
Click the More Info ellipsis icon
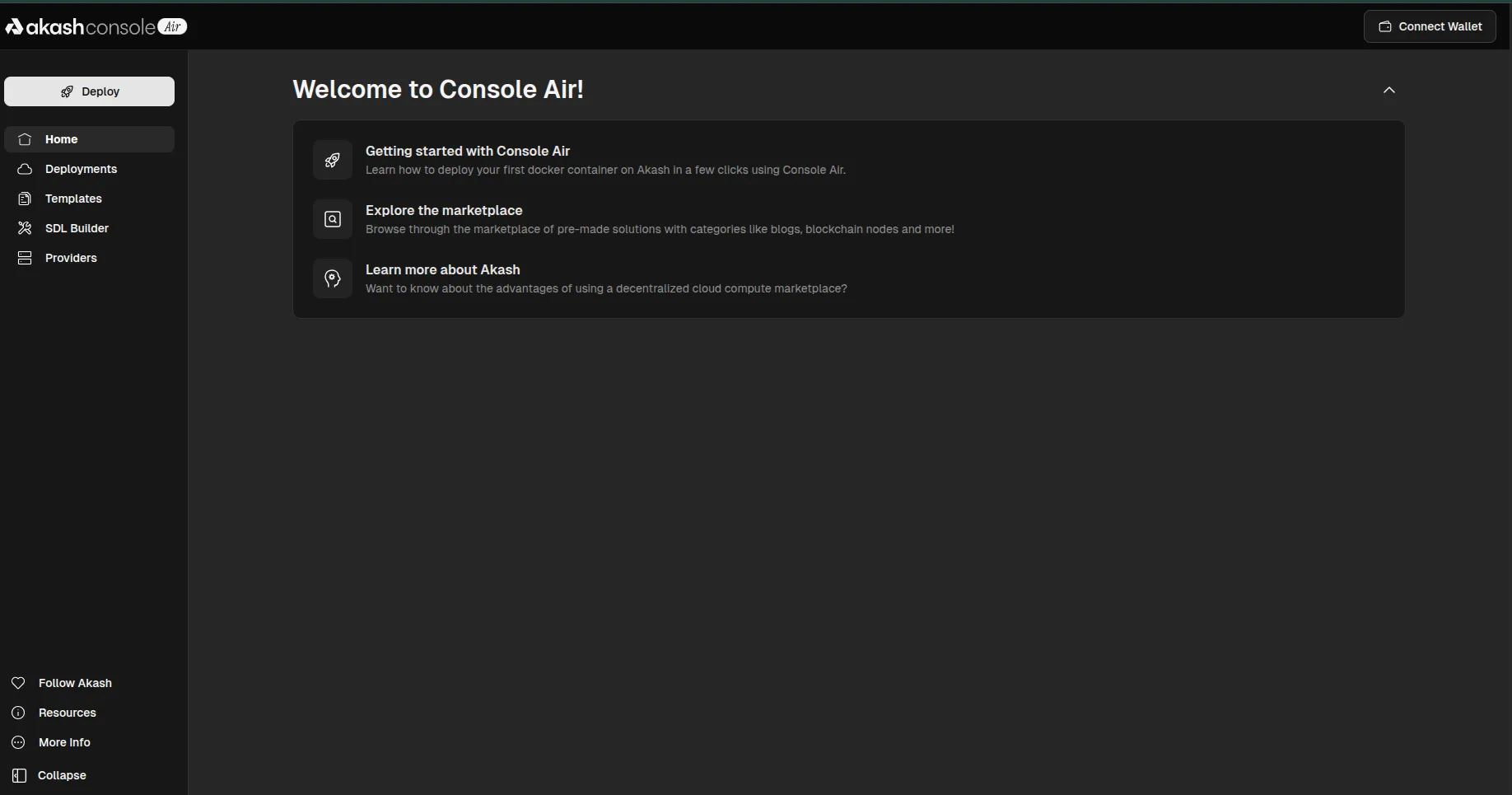coord(18,742)
